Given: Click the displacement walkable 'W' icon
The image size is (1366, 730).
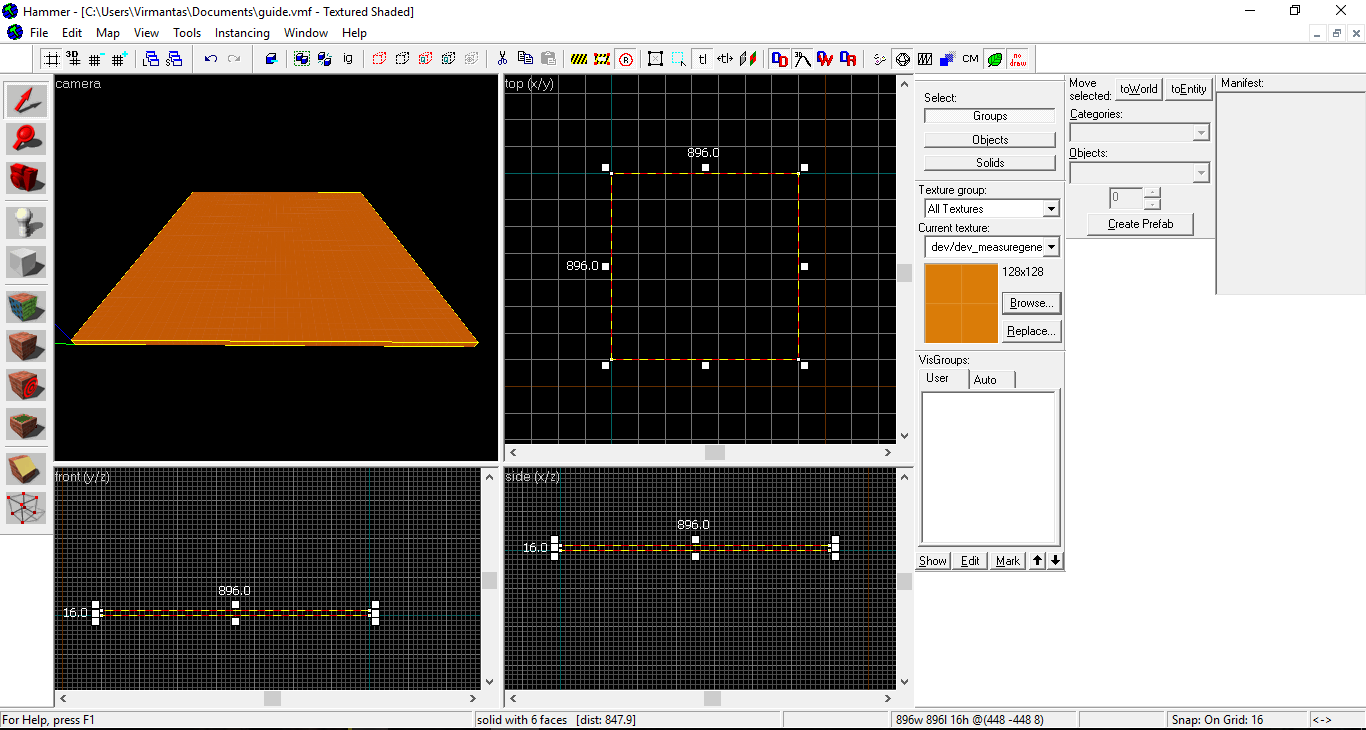Looking at the screenshot, I should 825,59.
